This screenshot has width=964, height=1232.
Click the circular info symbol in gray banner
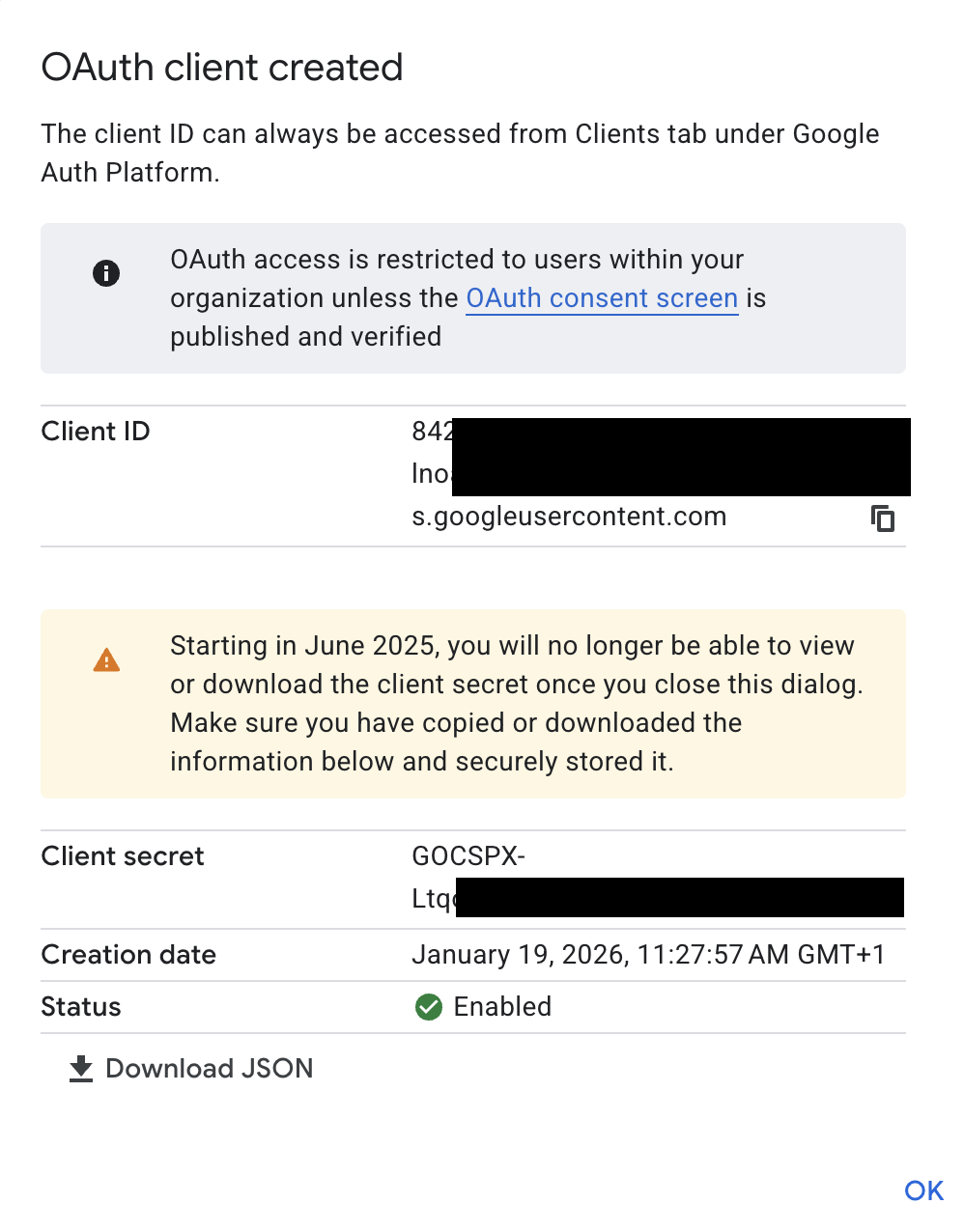coord(106,272)
